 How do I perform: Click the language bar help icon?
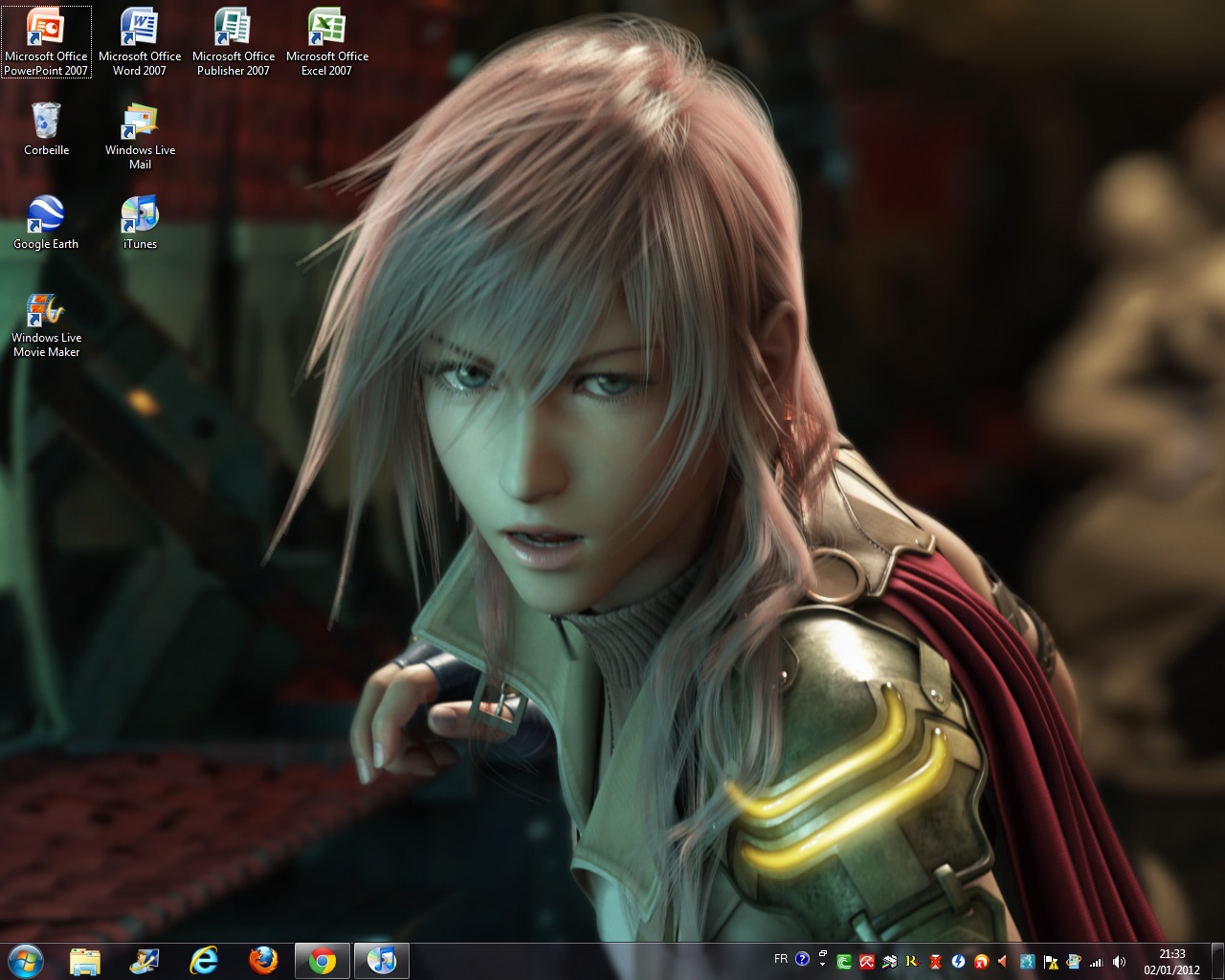point(803,959)
